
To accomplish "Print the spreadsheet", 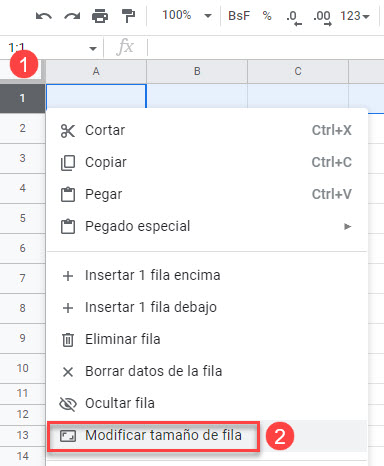I will [100, 16].
